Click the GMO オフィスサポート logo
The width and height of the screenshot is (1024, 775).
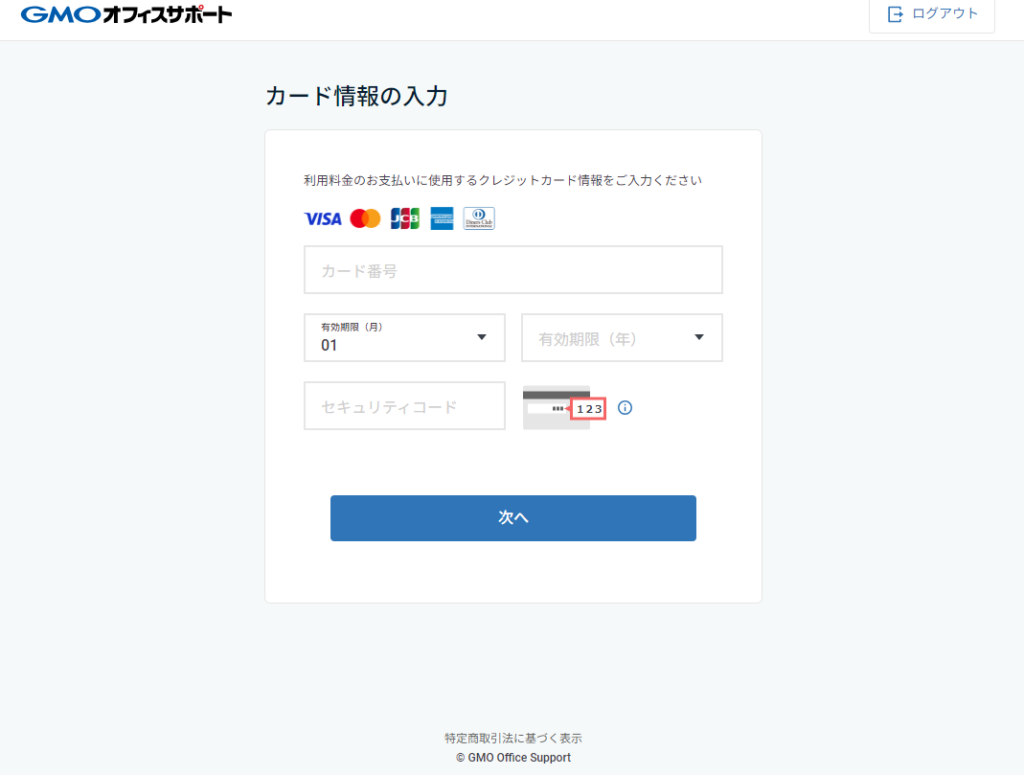(126, 15)
